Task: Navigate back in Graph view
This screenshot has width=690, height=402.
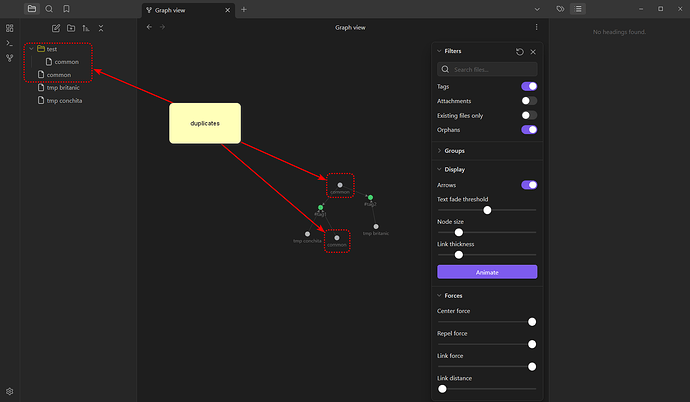Action: pyautogui.click(x=149, y=27)
